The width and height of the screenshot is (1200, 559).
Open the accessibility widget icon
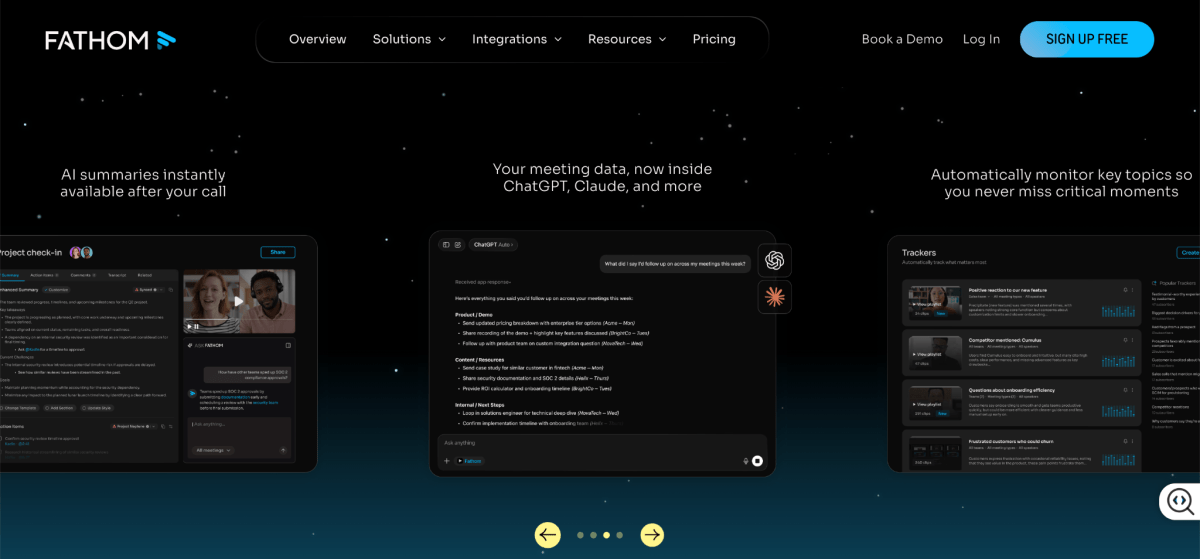click(x=1180, y=500)
